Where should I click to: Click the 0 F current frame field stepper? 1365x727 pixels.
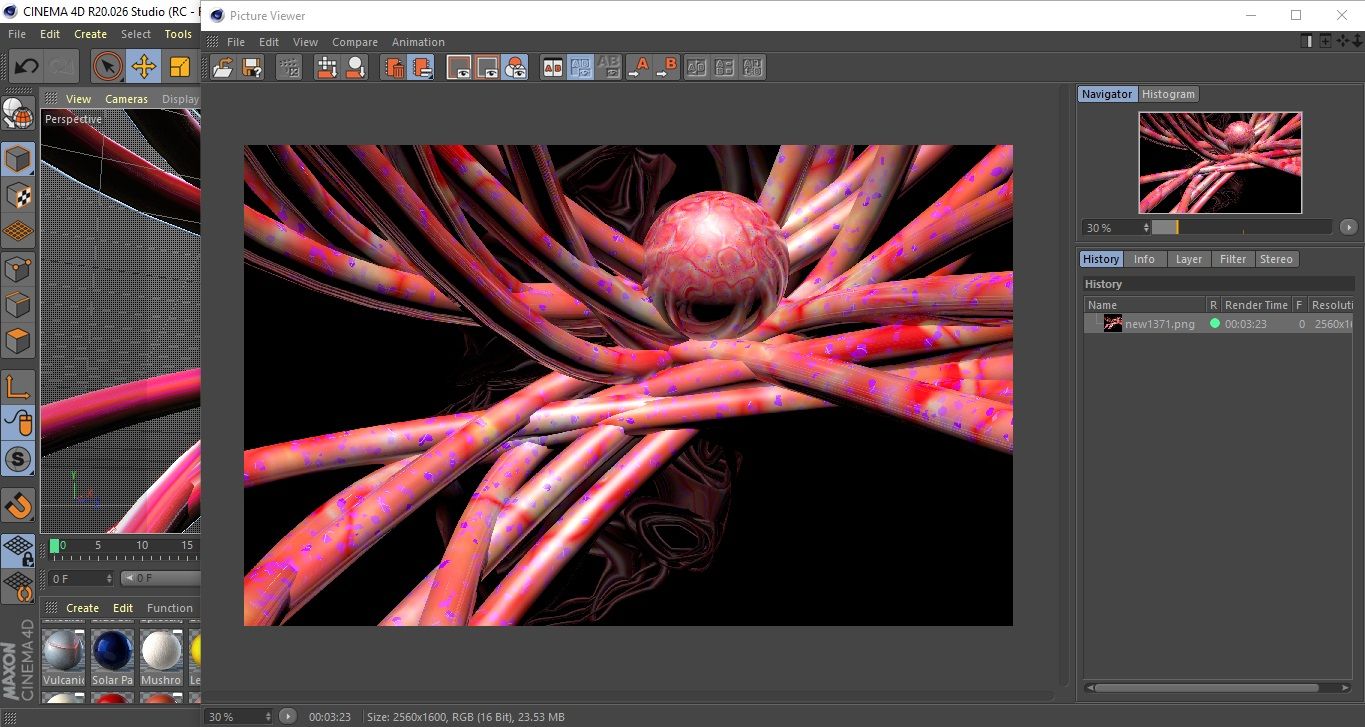click(x=109, y=578)
